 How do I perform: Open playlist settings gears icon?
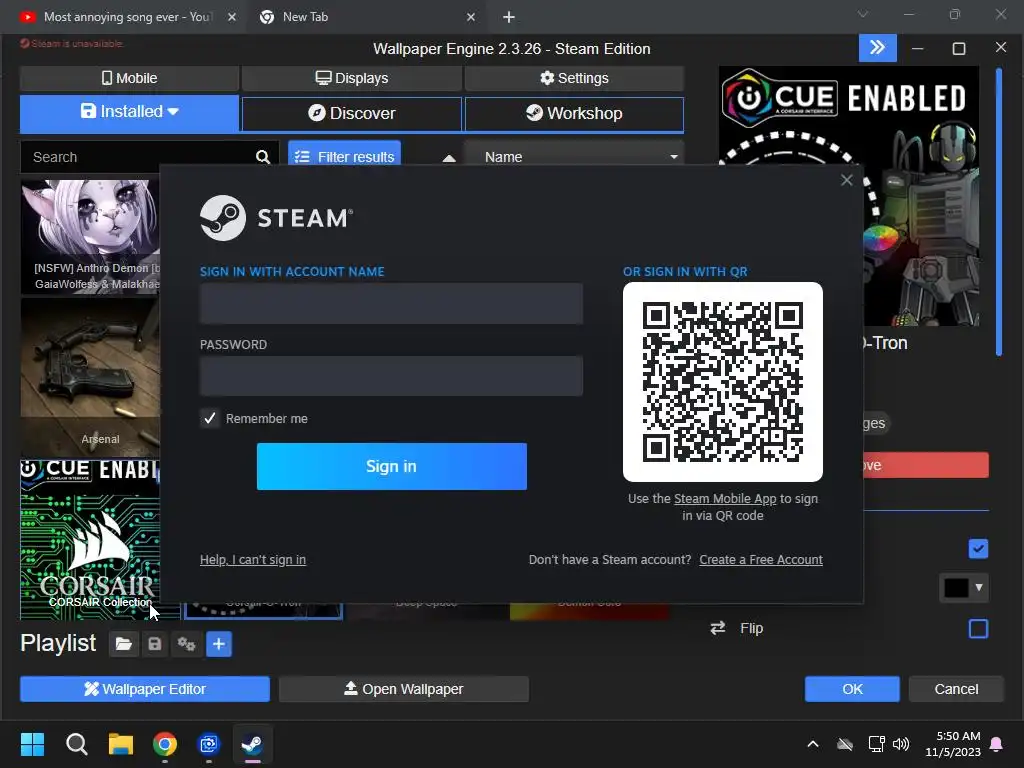(186, 645)
